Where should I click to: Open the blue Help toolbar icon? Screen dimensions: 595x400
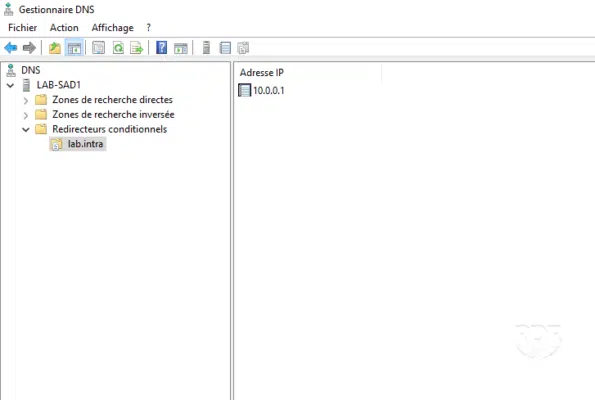(162, 48)
